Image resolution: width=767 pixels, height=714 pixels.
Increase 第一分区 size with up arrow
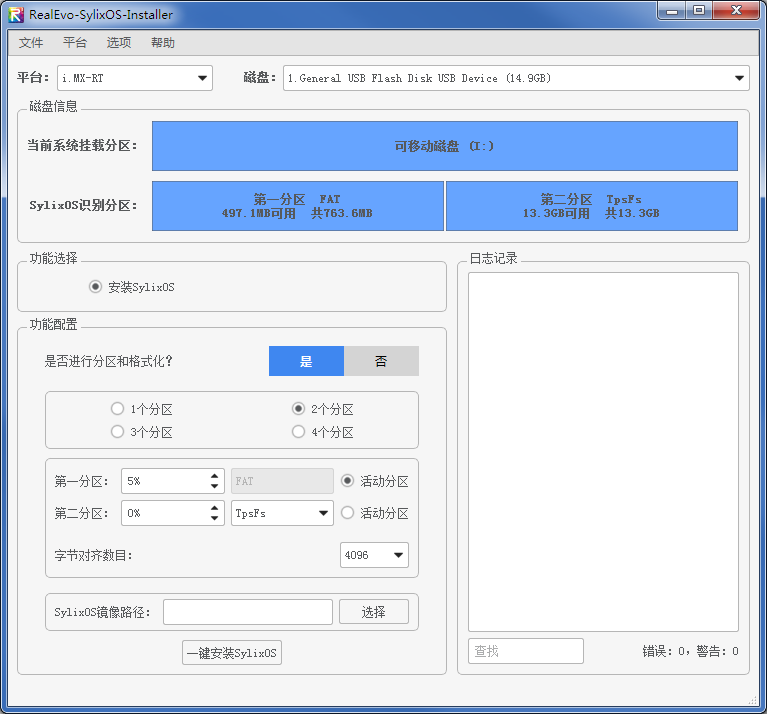(214, 476)
